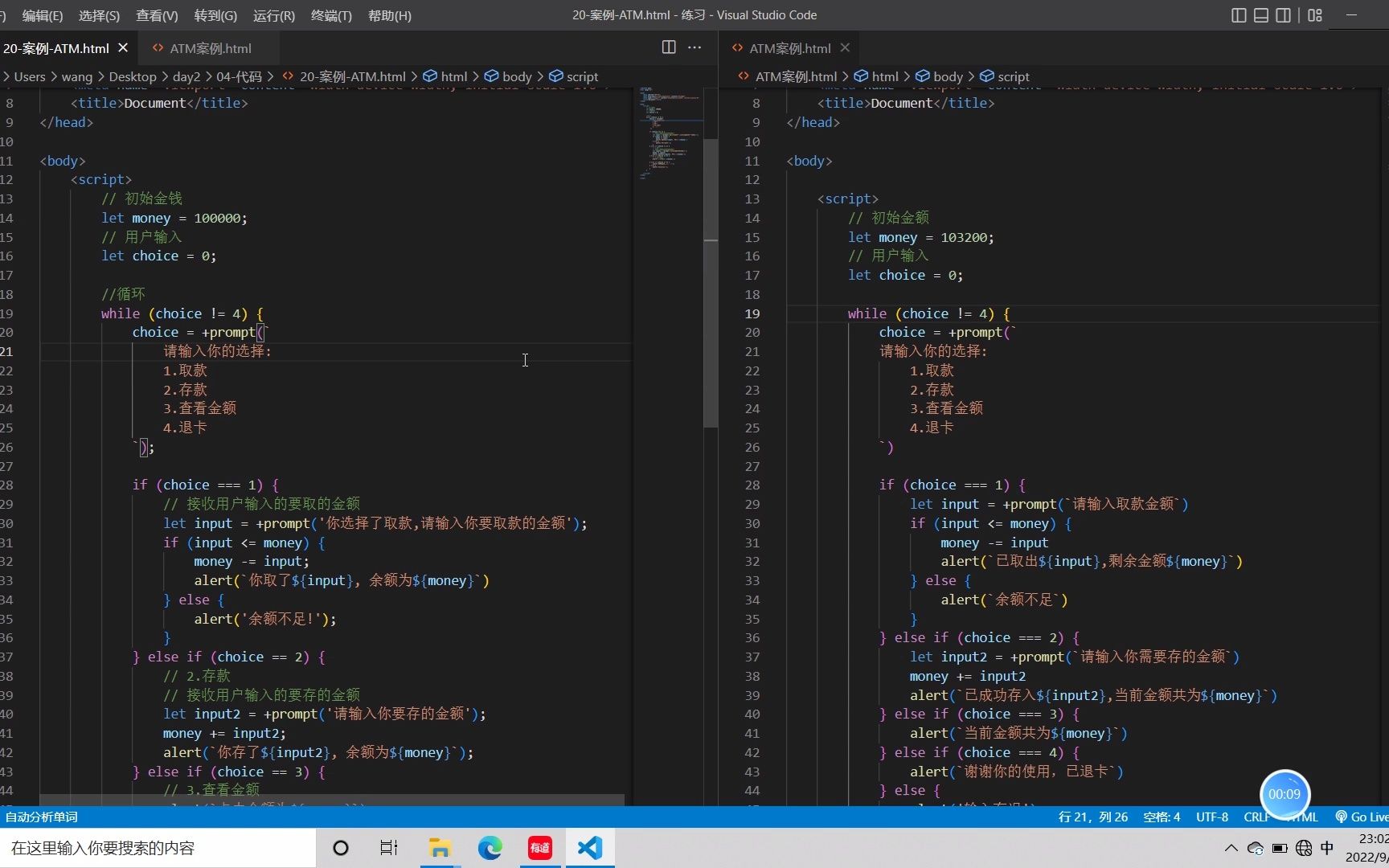Click the 自动分析单词 status bar item
This screenshot has width=1389, height=868.
42,817
